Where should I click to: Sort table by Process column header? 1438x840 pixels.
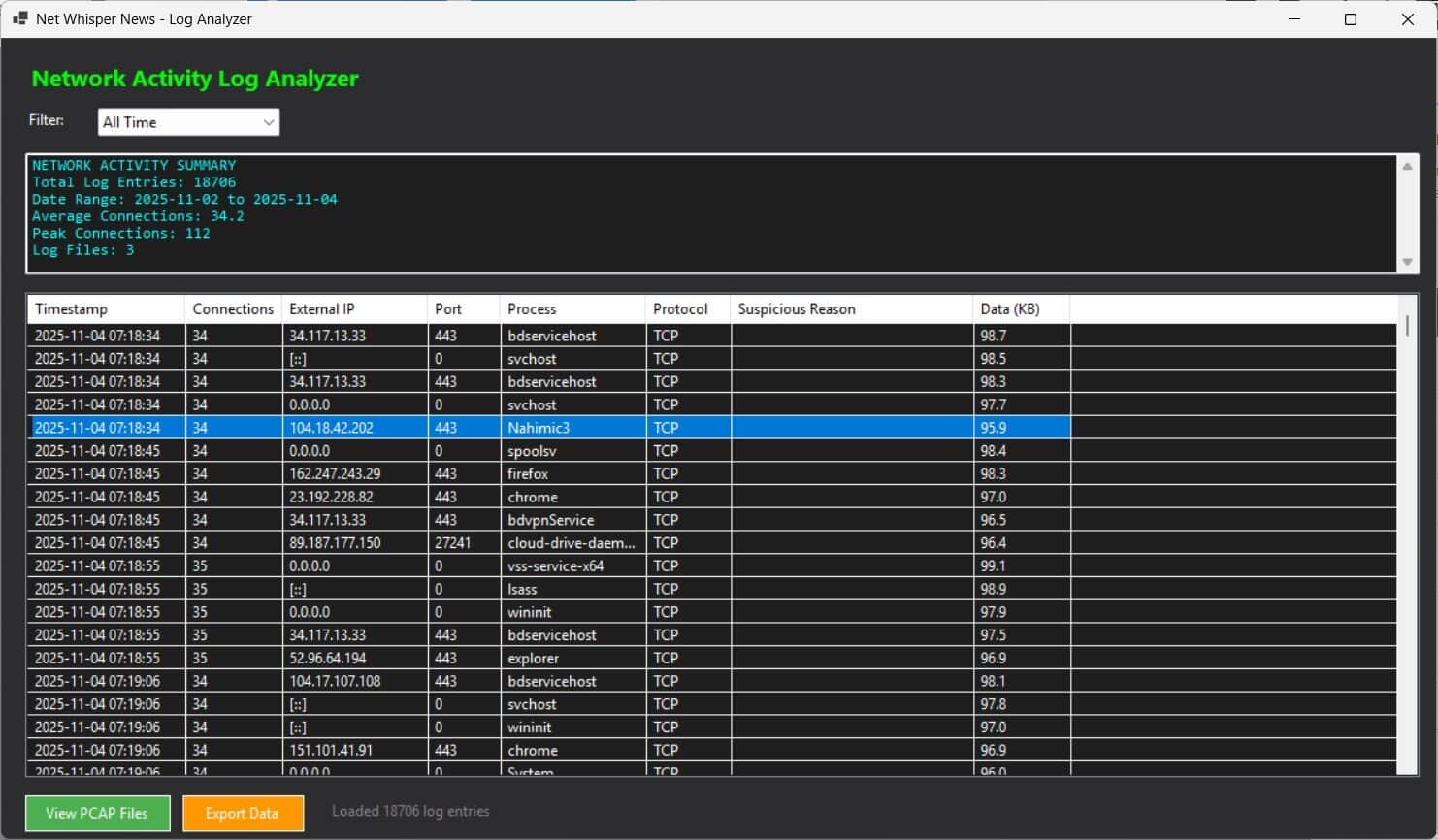[572, 309]
